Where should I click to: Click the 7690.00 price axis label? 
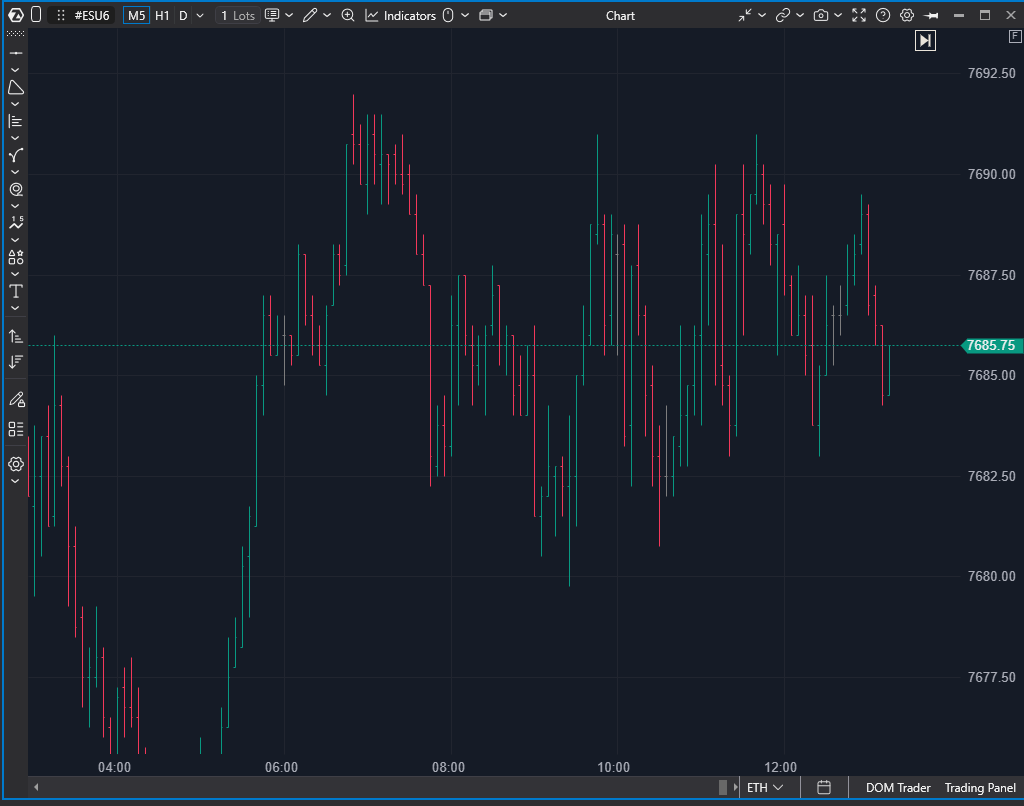click(991, 174)
